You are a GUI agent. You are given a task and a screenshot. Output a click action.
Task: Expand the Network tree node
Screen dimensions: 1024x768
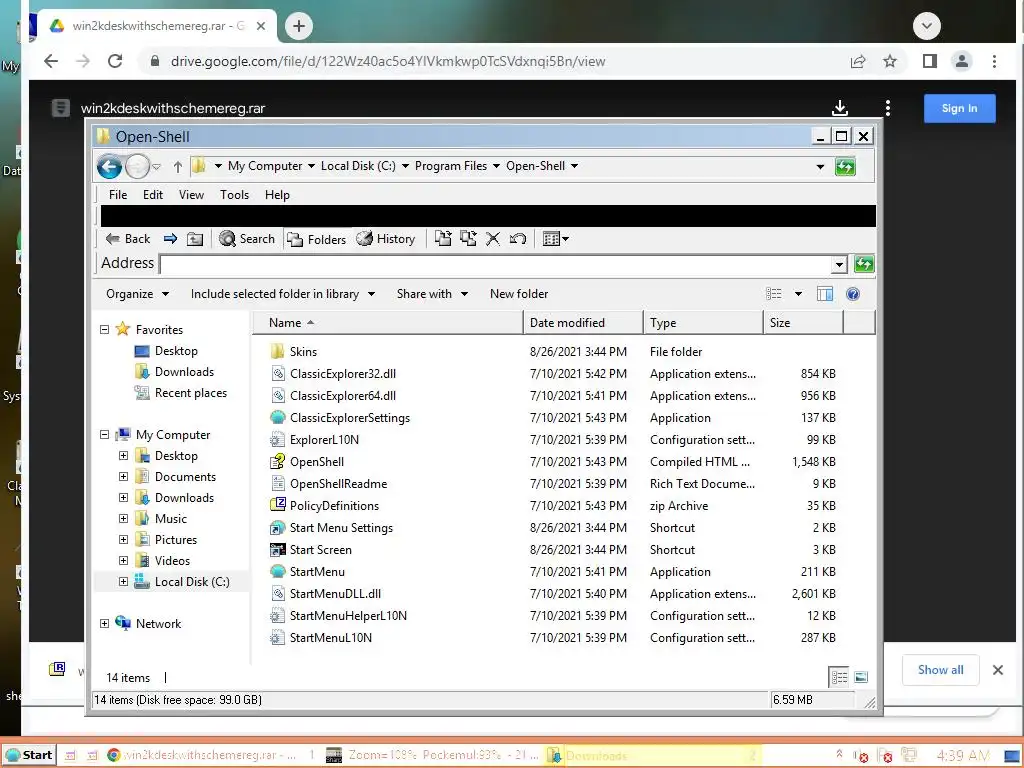tap(104, 624)
